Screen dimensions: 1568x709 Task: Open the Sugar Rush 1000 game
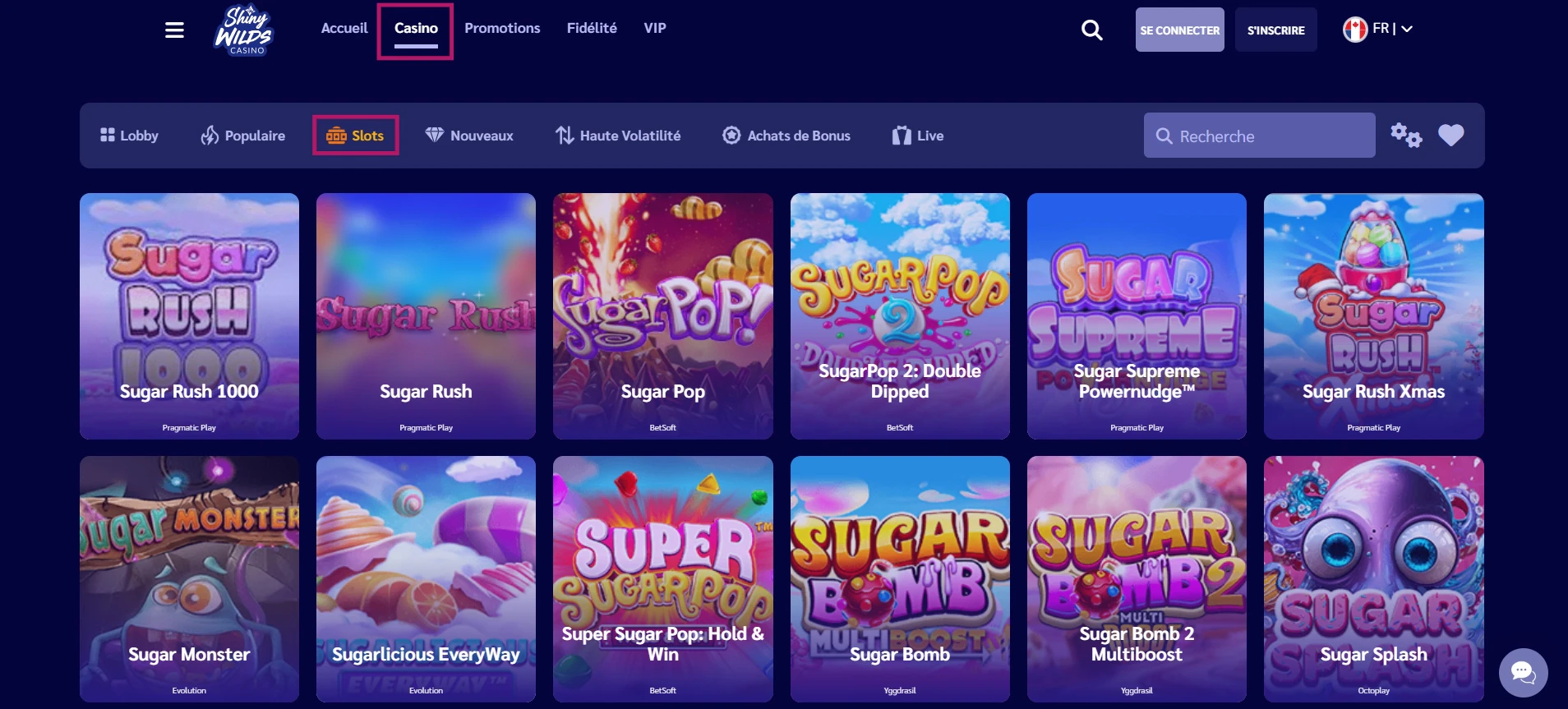point(189,316)
